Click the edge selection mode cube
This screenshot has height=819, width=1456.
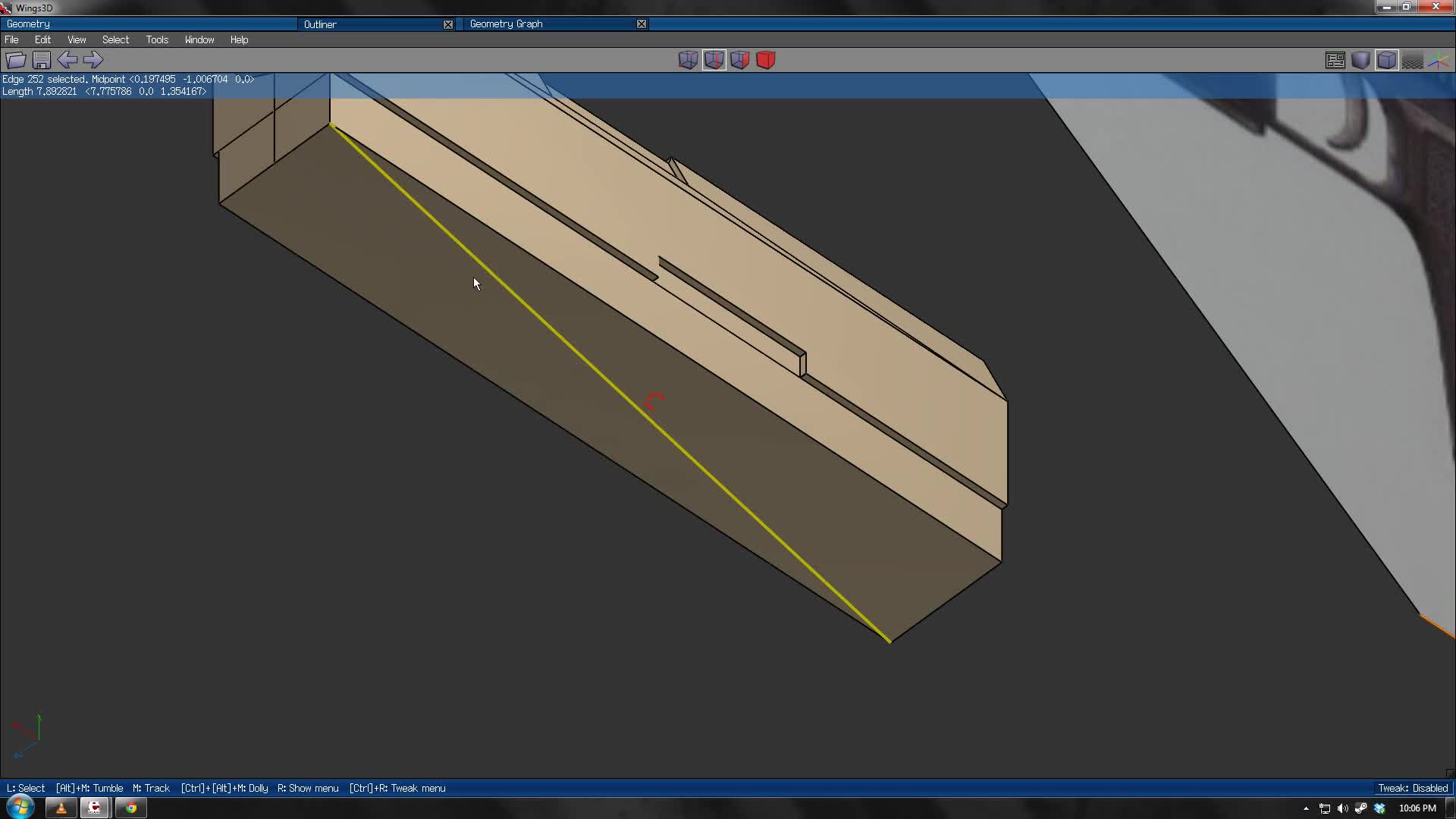(714, 60)
